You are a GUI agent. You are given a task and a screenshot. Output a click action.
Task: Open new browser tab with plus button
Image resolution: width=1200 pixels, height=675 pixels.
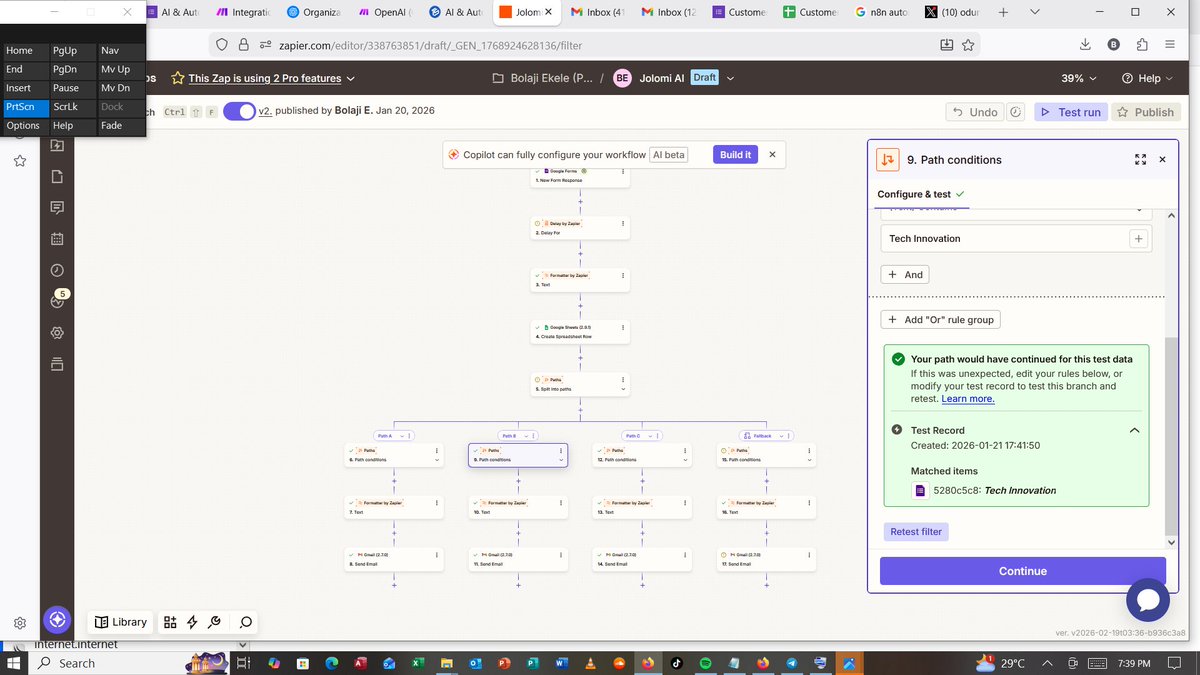1003,13
